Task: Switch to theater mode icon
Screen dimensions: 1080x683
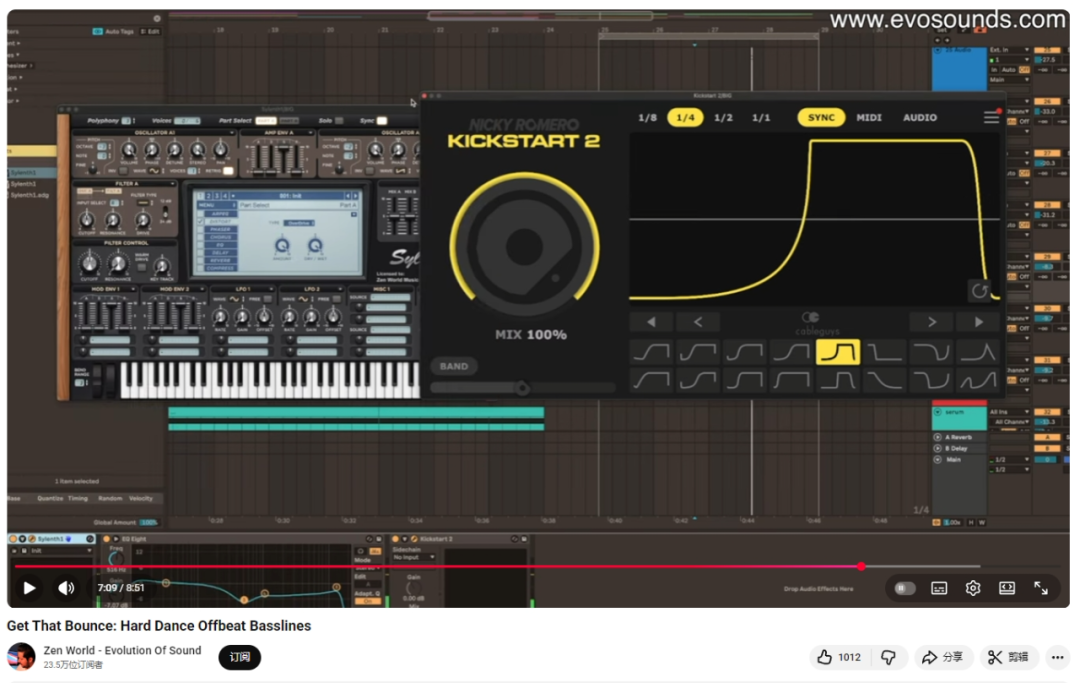Action: [1006, 588]
